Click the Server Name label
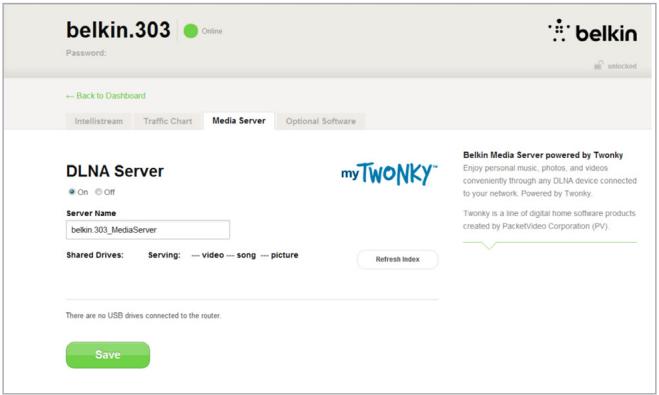The height and width of the screenshot is (395, 659). pyautogui.click(x=91, y=213)
